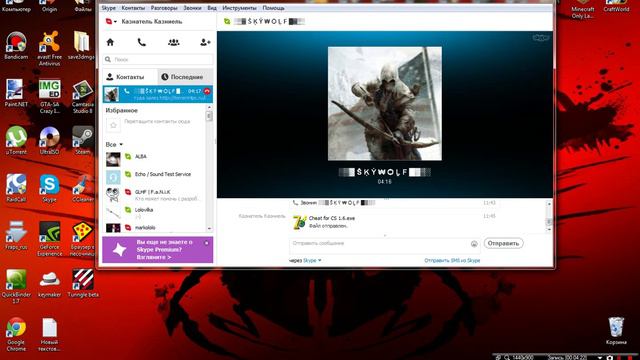Open the Skype Premium purple banner

158,250
